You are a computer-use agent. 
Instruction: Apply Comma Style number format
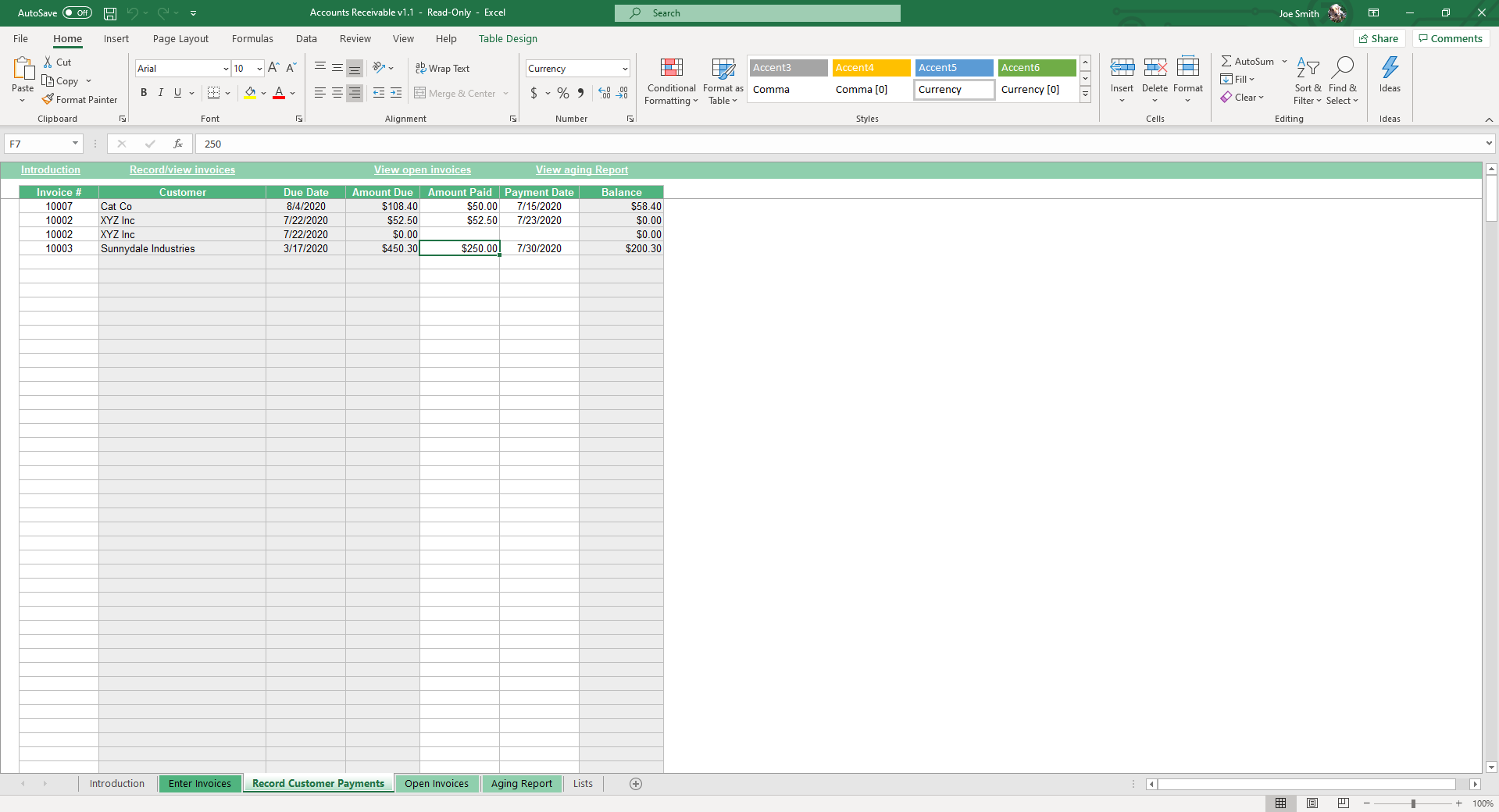(x=580, y=93)
